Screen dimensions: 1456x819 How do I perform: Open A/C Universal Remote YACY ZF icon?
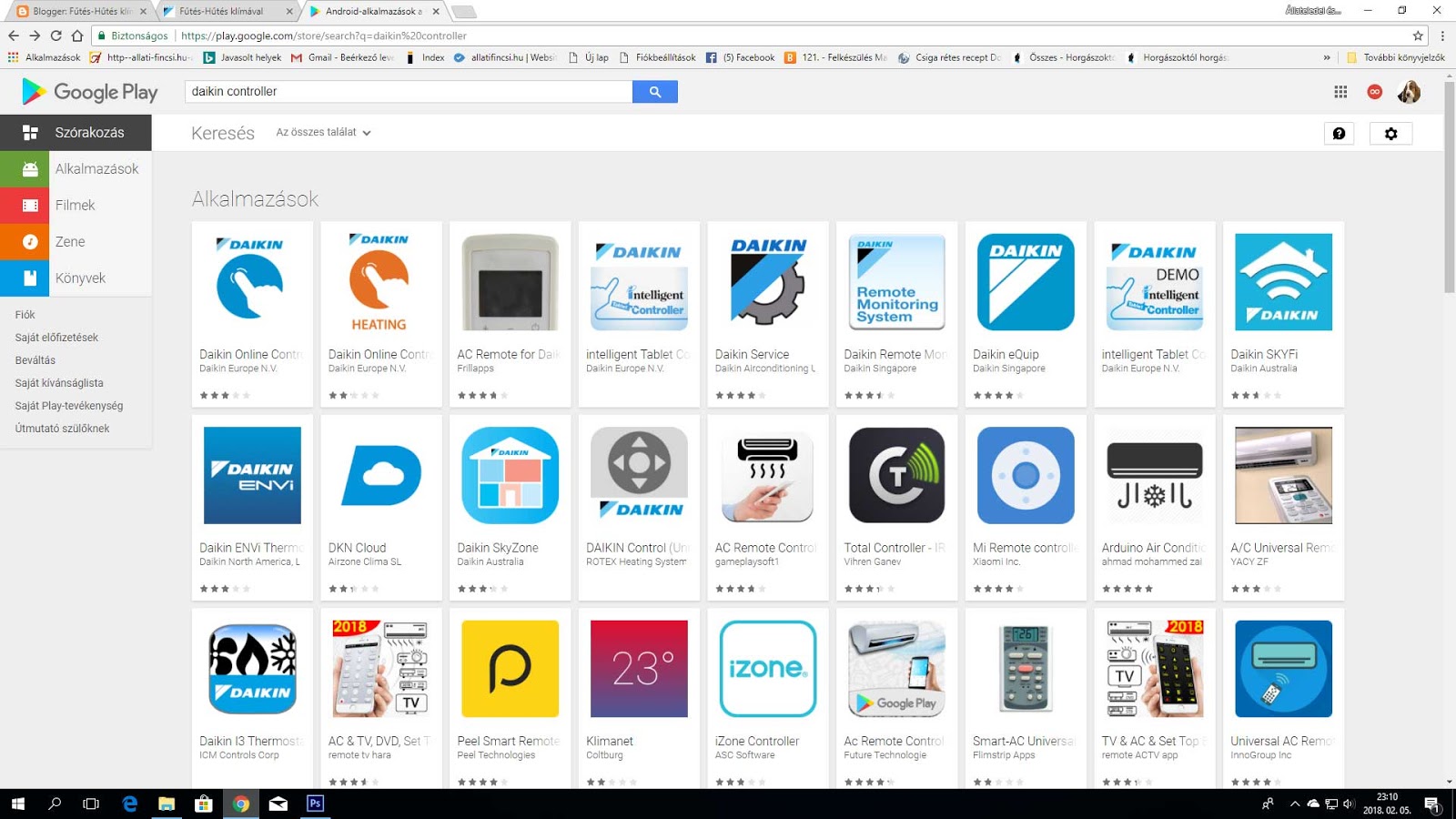point(1284,475)
